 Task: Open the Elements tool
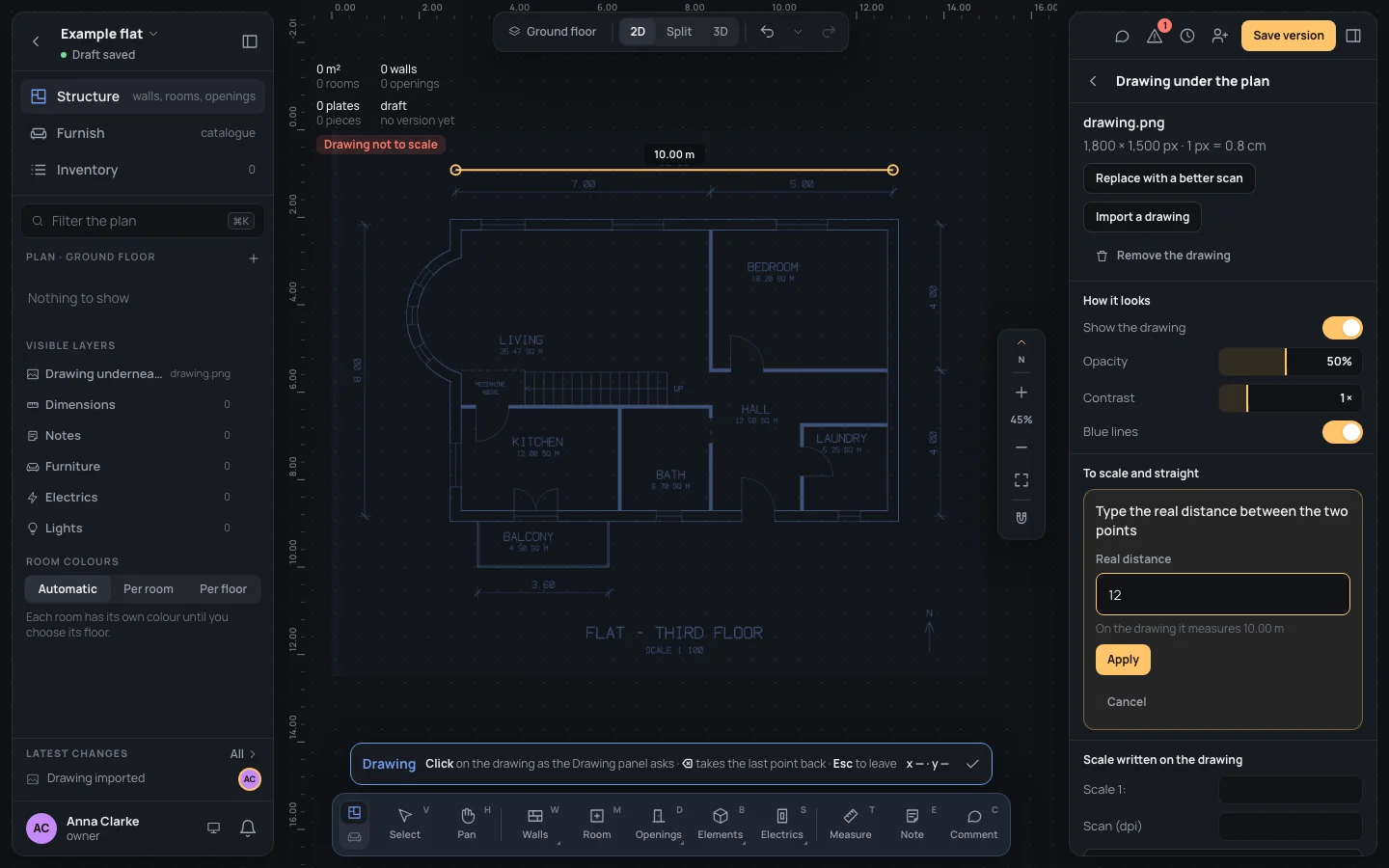[721, 825]
